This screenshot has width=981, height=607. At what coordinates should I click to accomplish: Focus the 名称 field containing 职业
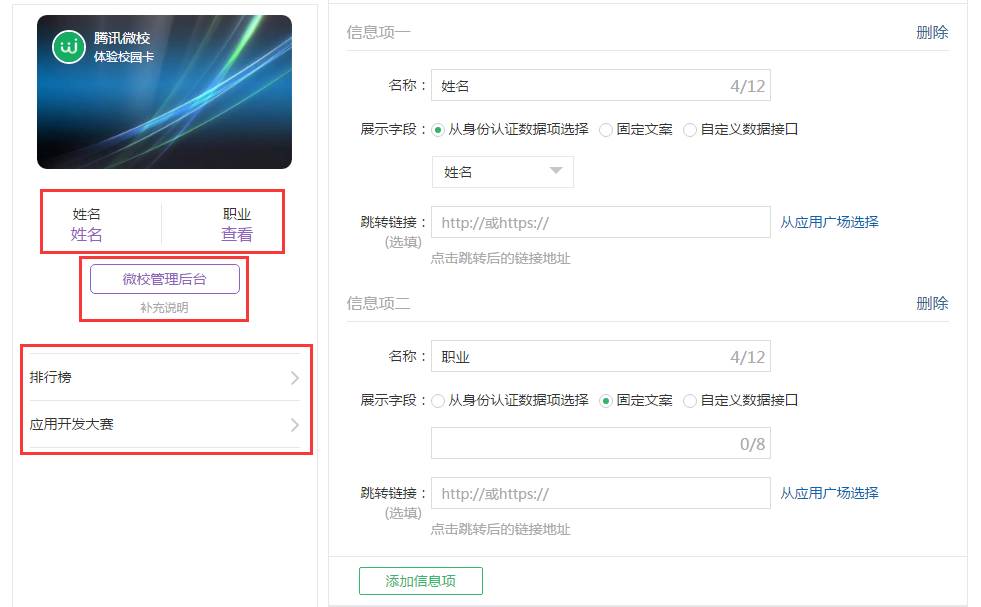tap(601, 357)
